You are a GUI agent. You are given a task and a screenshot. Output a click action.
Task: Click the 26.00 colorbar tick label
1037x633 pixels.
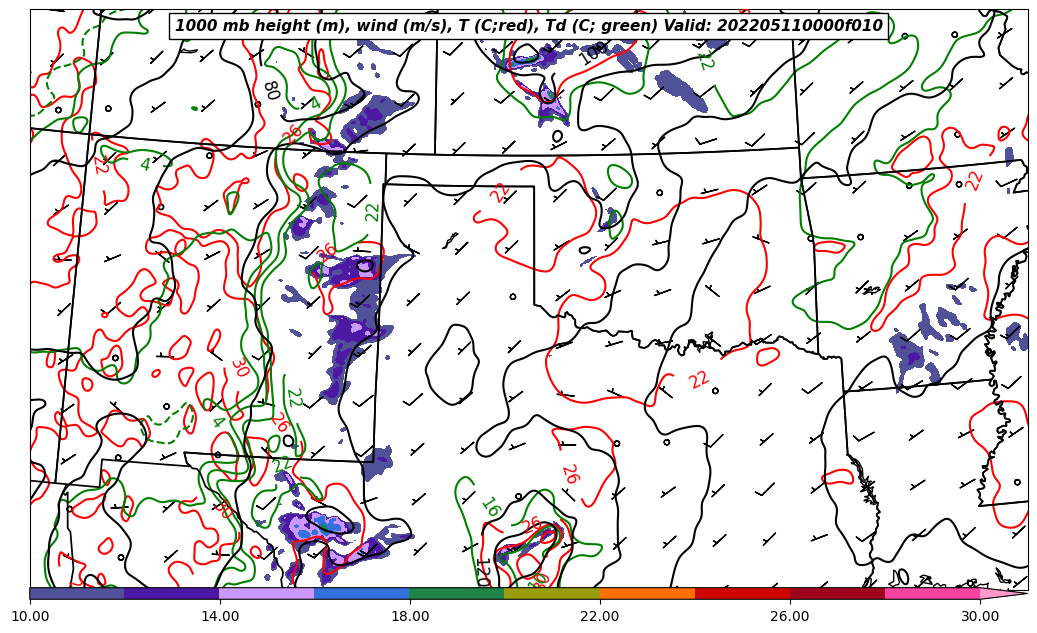pyautogui.click(x=790, y=617)
